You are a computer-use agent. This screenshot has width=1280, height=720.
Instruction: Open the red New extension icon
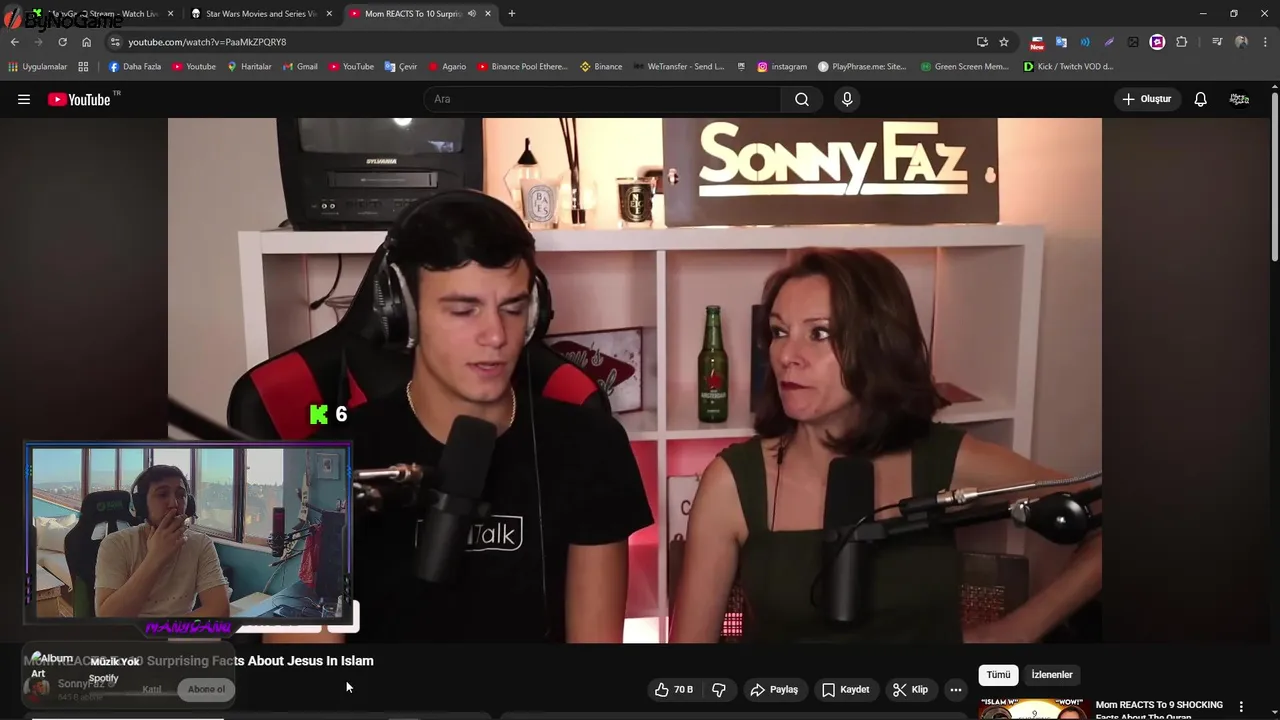[1037, 42]
